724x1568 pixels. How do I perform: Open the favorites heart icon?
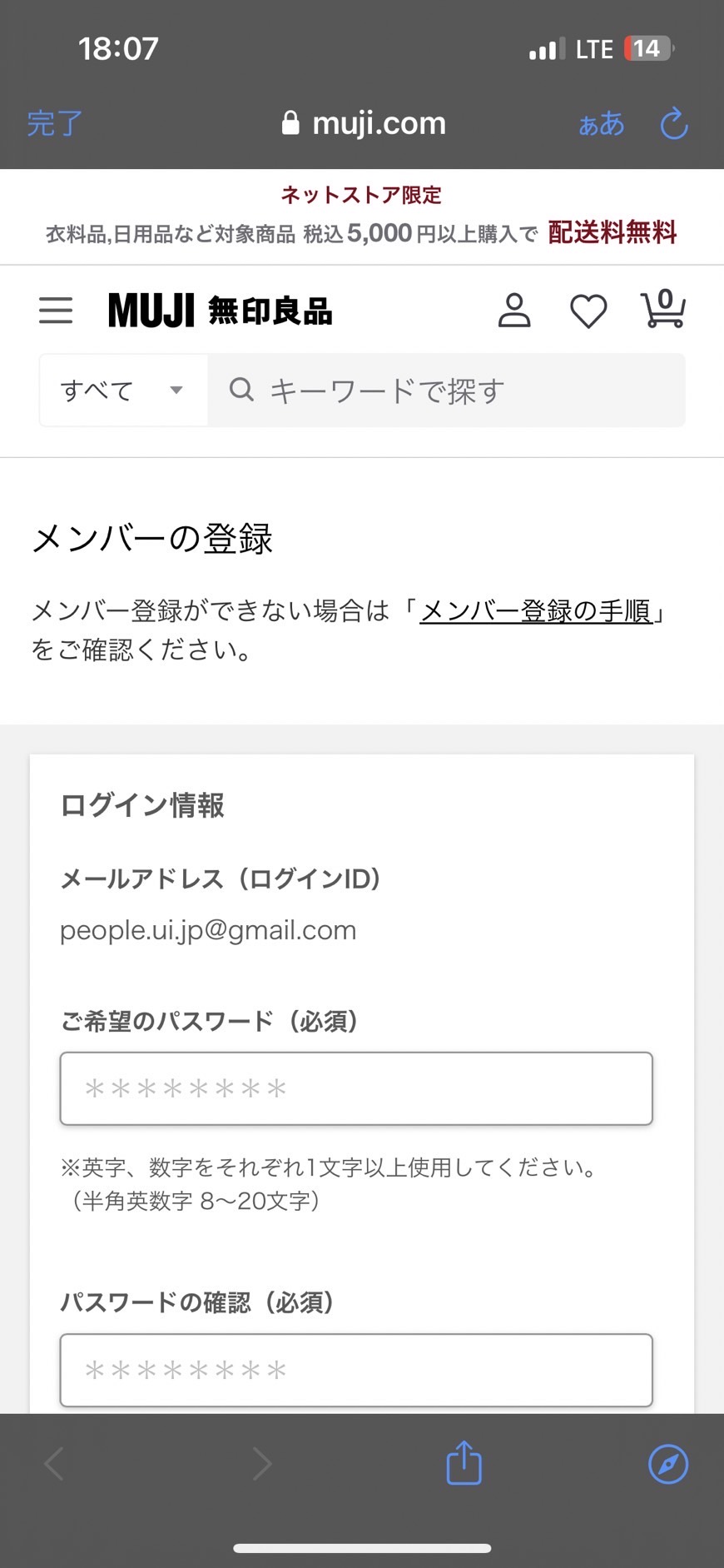click(588, 311)
